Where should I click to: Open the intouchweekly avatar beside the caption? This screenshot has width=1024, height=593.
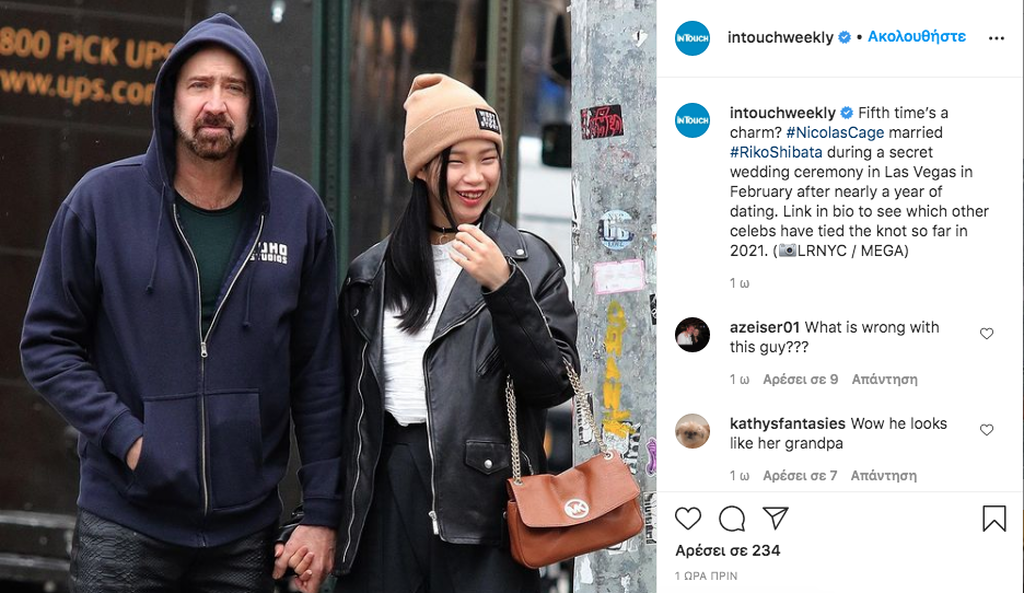[x=692, y=120]
